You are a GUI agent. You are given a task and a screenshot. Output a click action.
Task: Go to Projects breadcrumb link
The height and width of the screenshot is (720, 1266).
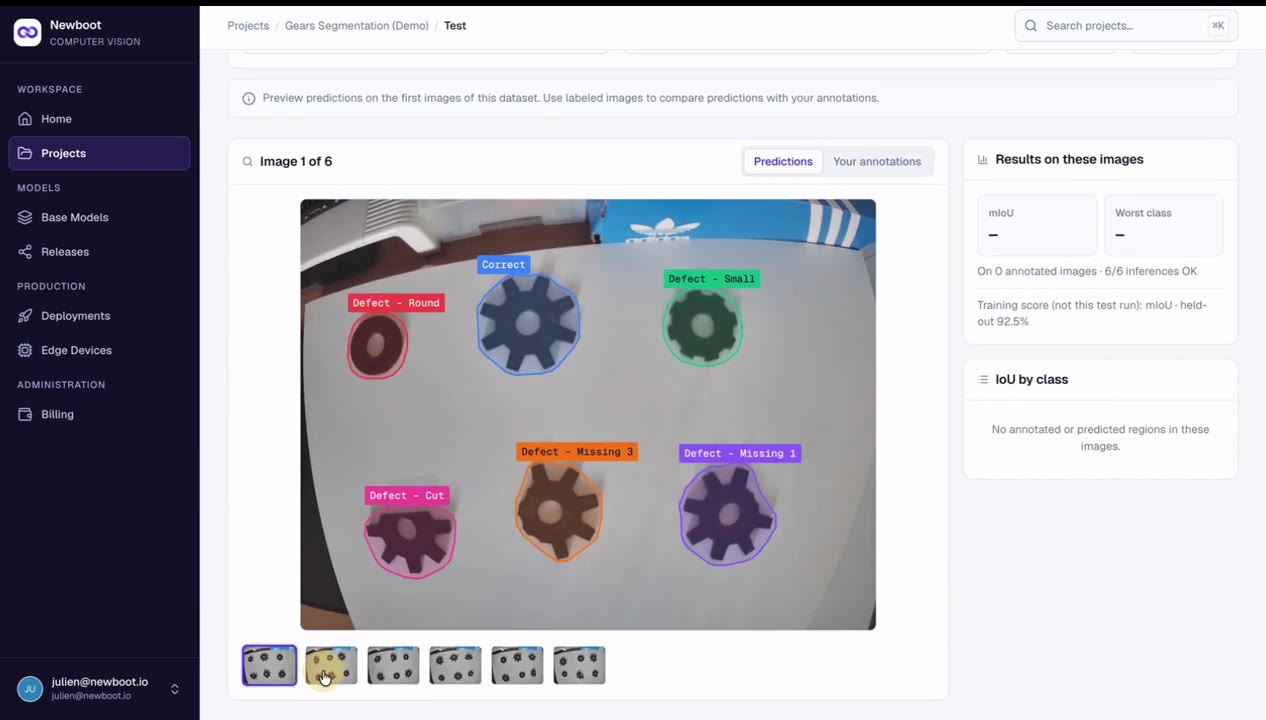[248, 26]
